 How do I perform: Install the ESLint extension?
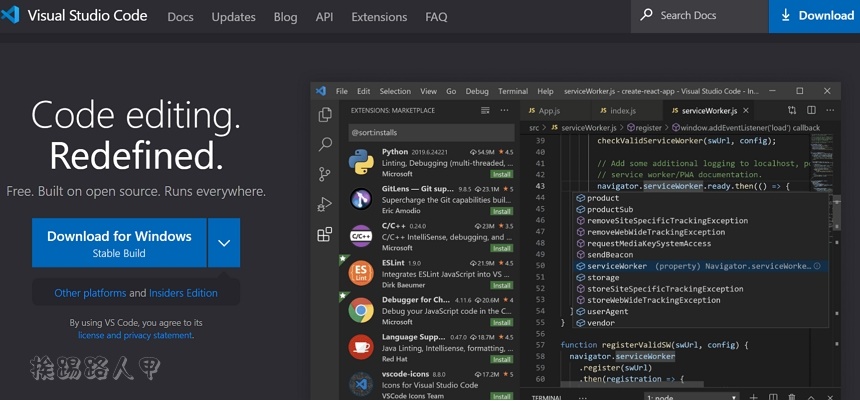pos(501,285)
